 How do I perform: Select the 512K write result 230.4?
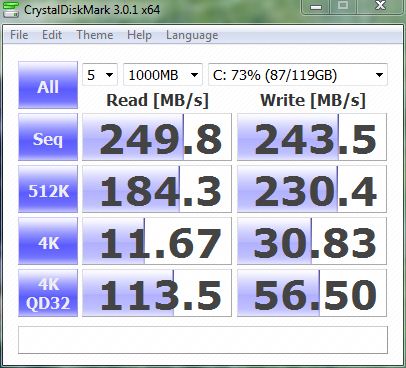312,189
